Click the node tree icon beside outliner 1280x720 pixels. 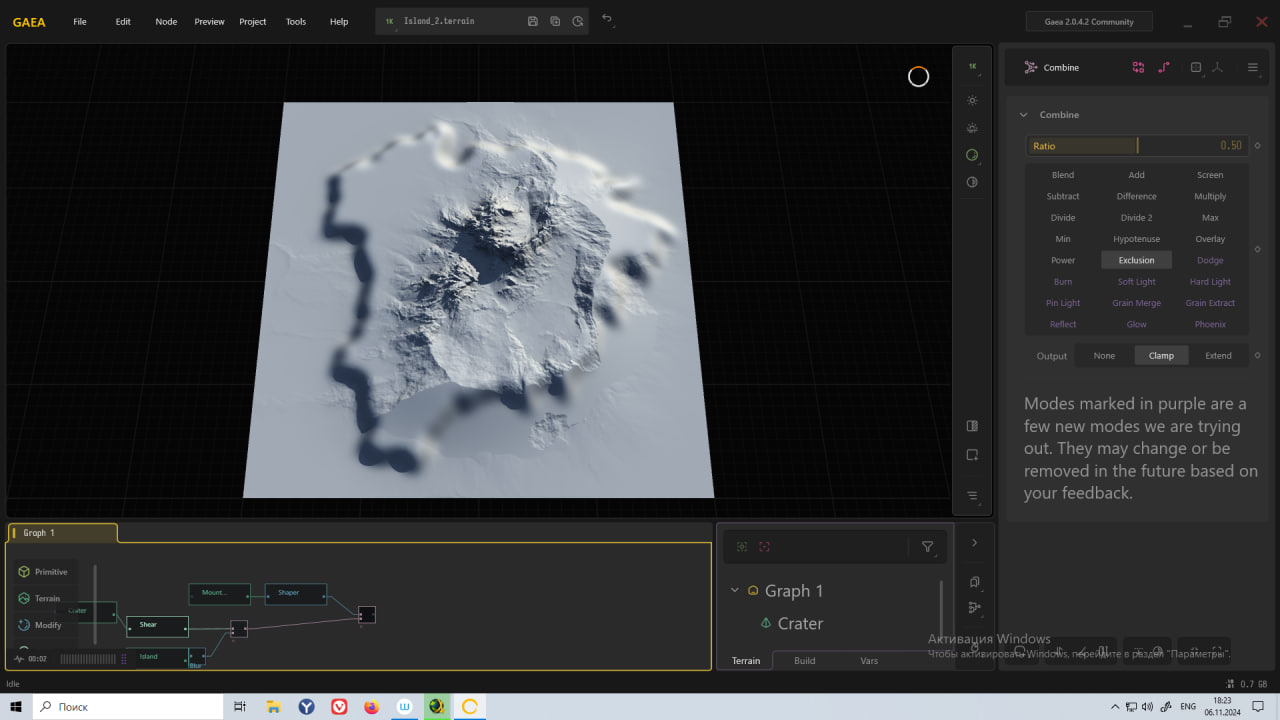pyautogui.click(x=974, y=608)
